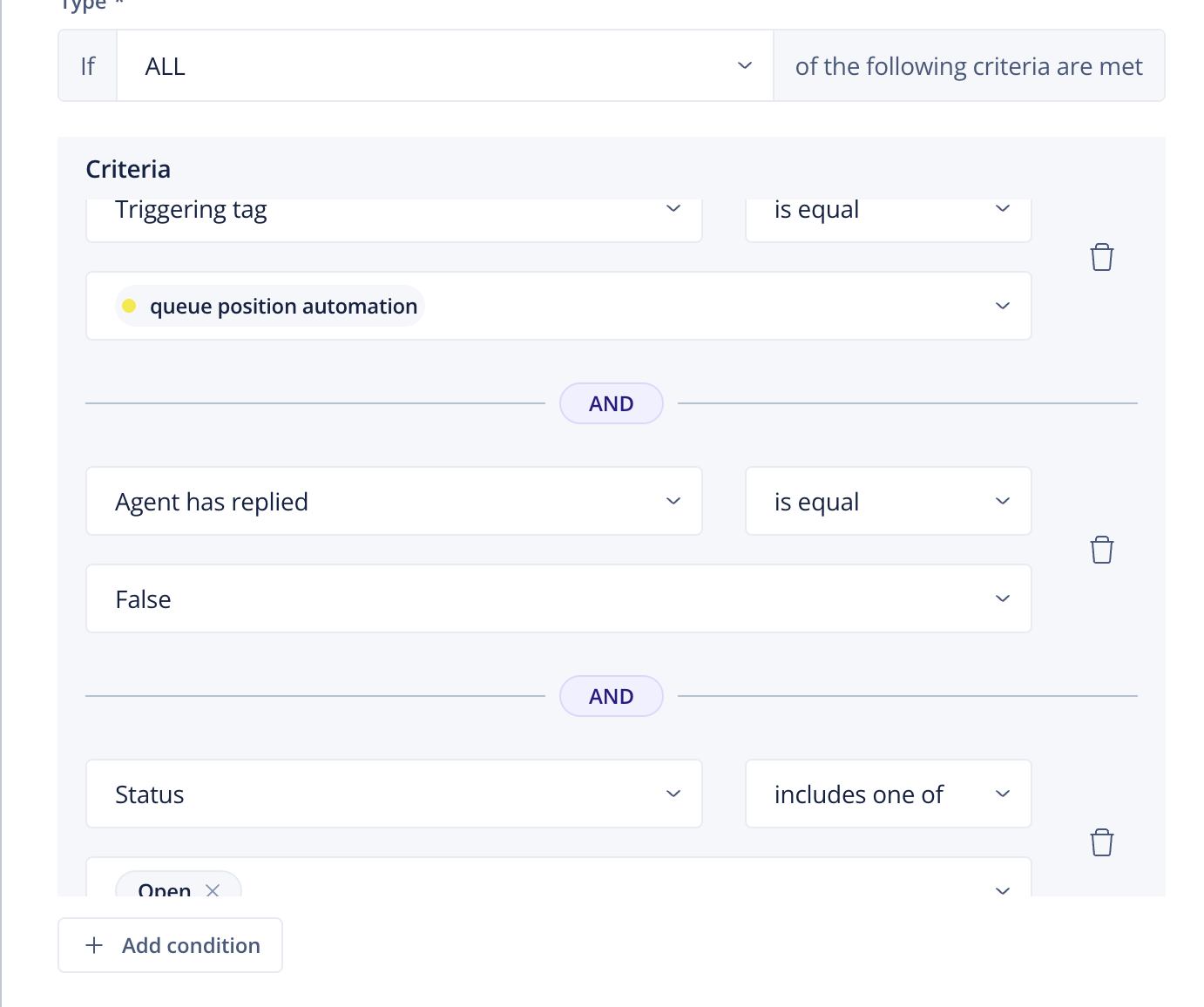This screenshot has height=1007, width=1204.
Task: Delete the Triggering tag condition with trash icon
Action: point(1101,257)
